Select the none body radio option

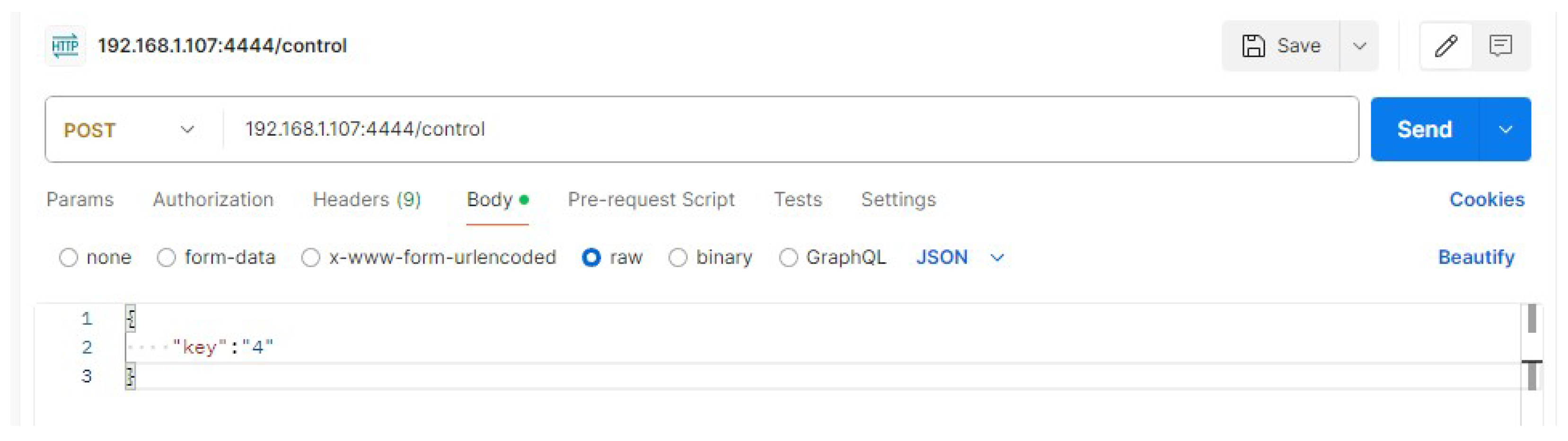69,257
